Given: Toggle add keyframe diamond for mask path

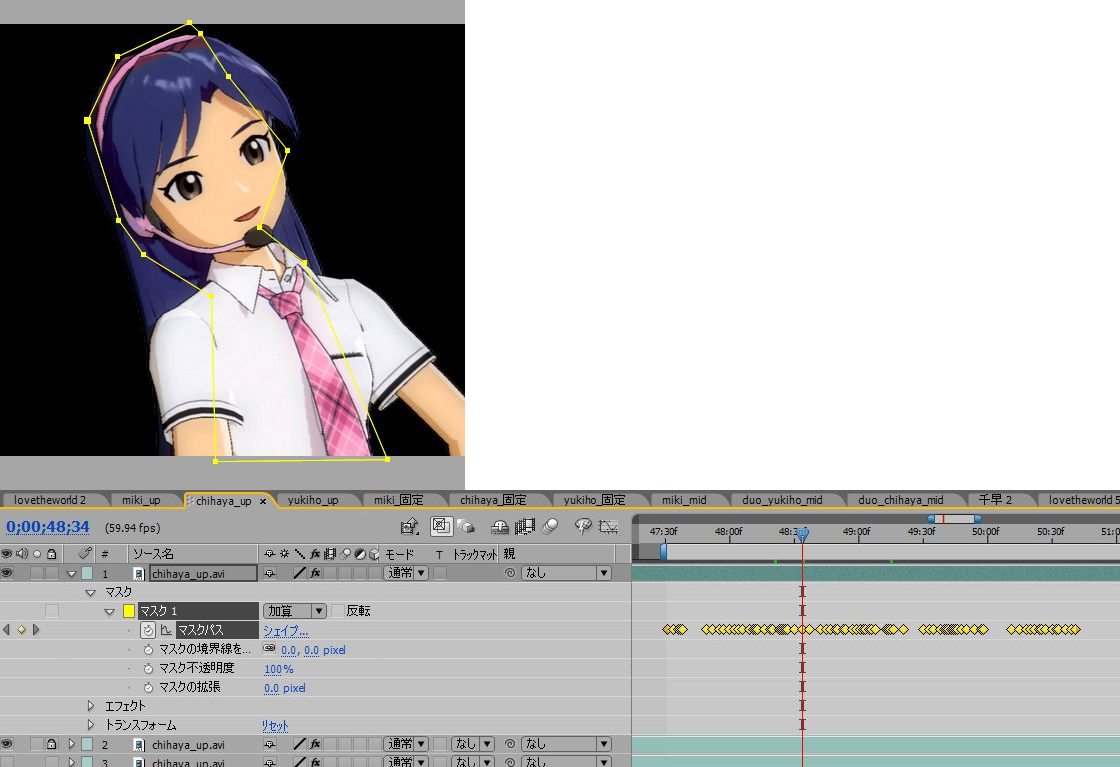Looking at the screenshot, I should pyautogui.click(x=21, y=629).
